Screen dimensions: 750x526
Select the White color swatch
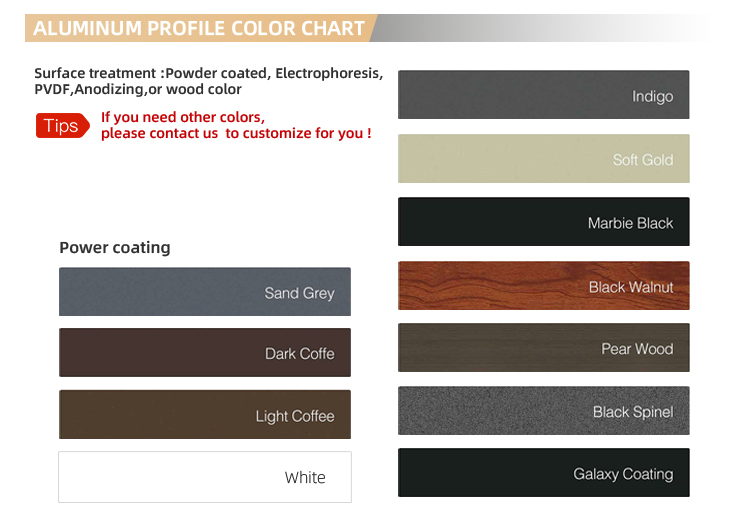point(205,477)
